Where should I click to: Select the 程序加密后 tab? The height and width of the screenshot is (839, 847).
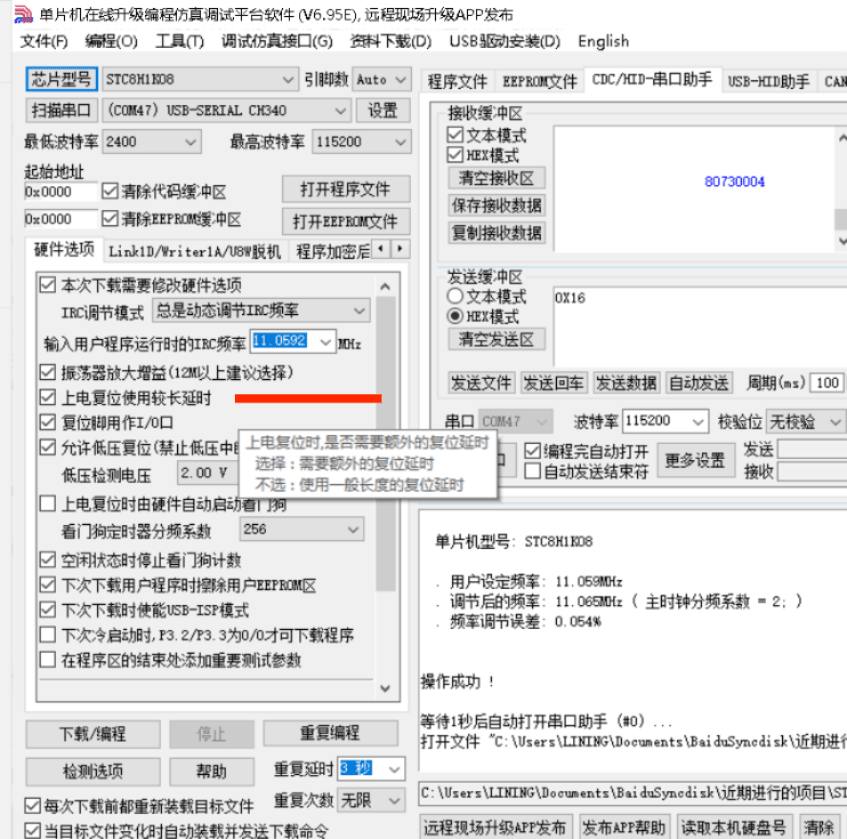332,252
